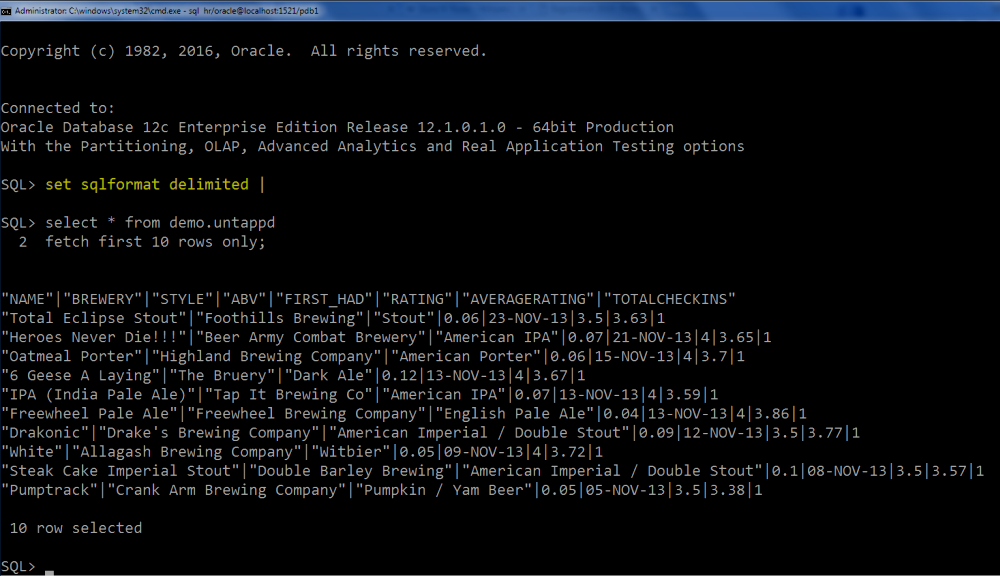Click the "BREWERY" column header

102,299
